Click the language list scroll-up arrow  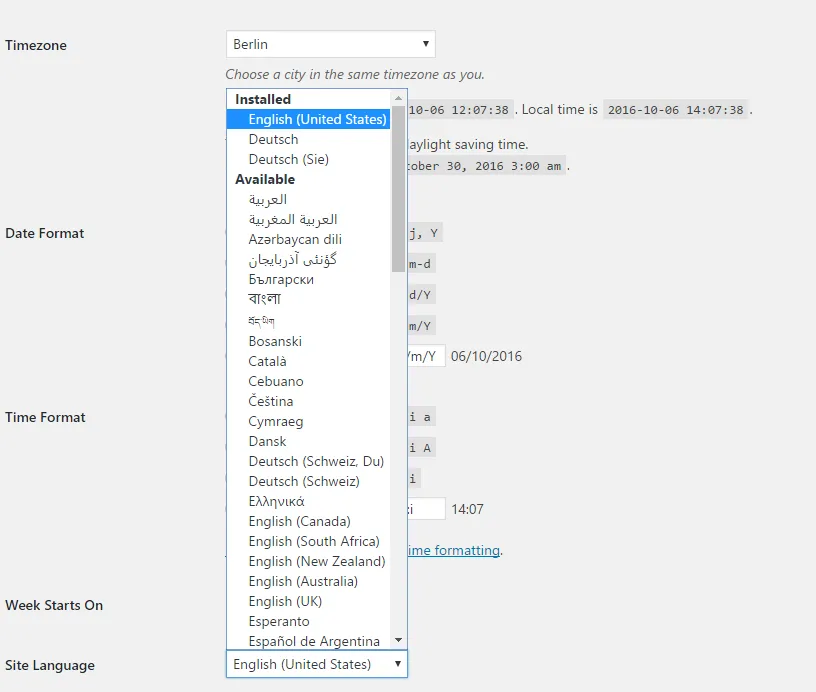[x=398, y=98]
